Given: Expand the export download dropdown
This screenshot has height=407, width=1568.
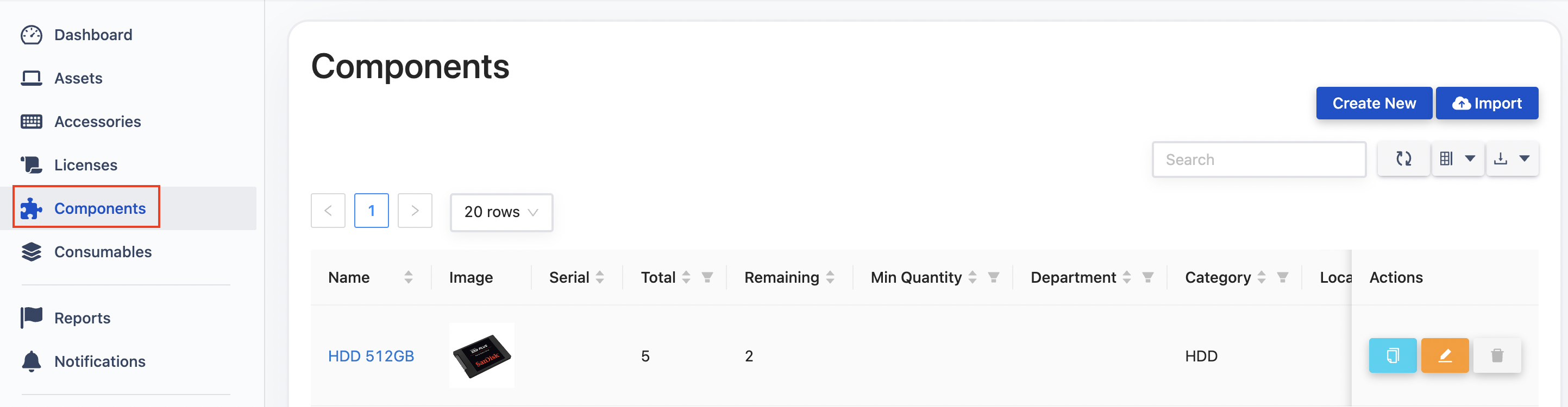Looking at the screenshot, I should (x=1512, y=159).
